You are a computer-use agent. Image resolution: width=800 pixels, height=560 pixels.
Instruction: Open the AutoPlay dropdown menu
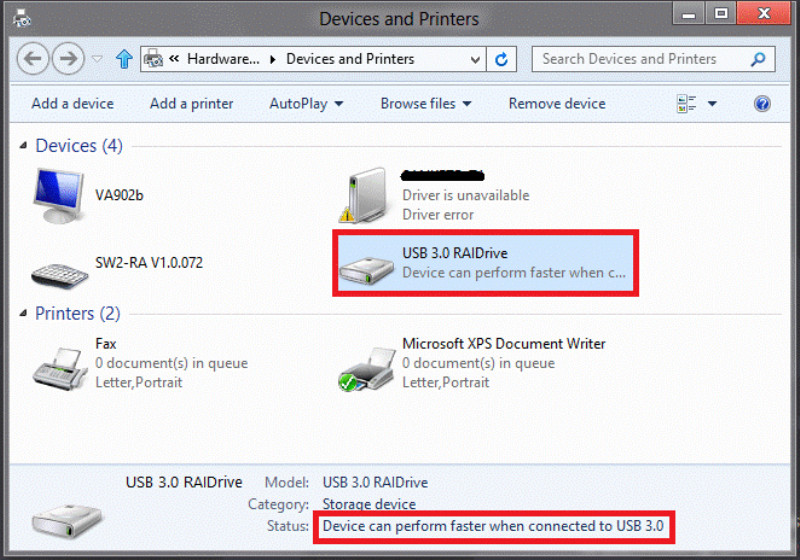[306, 104]
